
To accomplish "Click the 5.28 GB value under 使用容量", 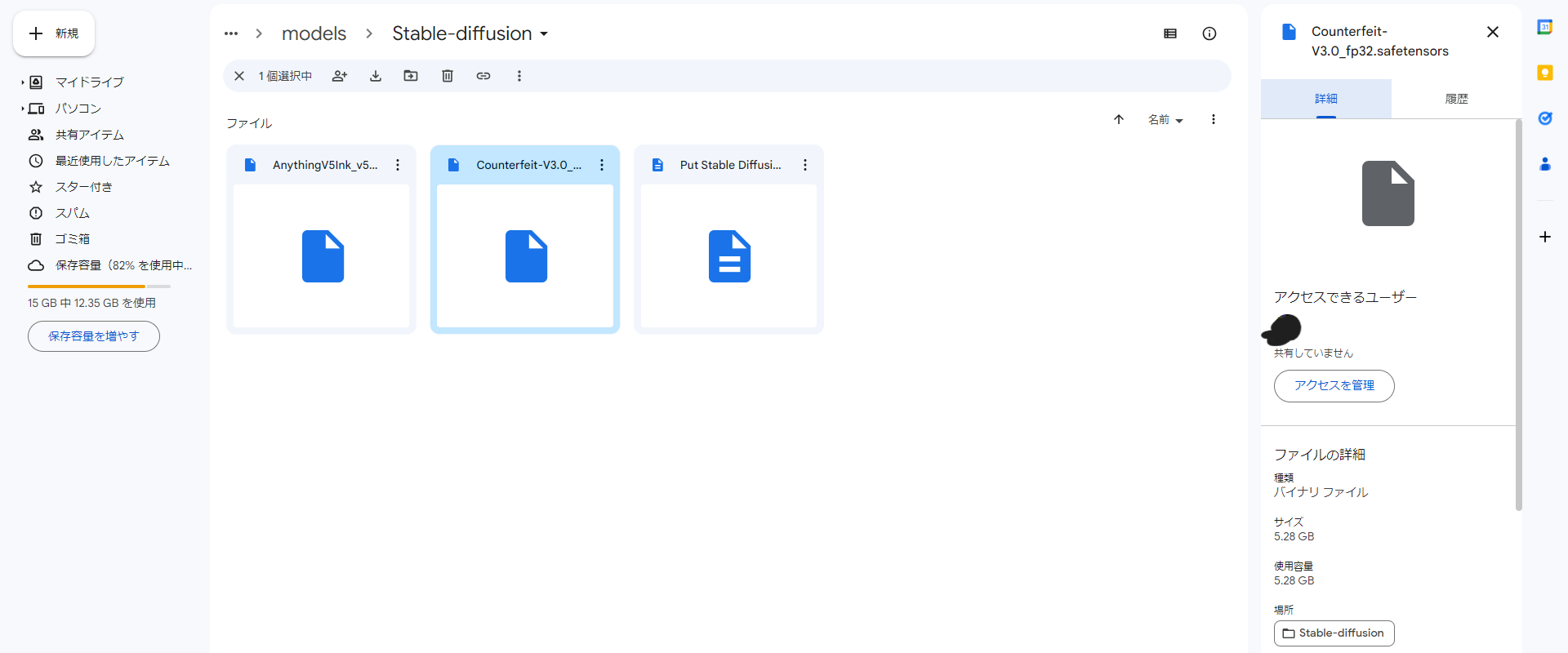I will click(1294, 581).
